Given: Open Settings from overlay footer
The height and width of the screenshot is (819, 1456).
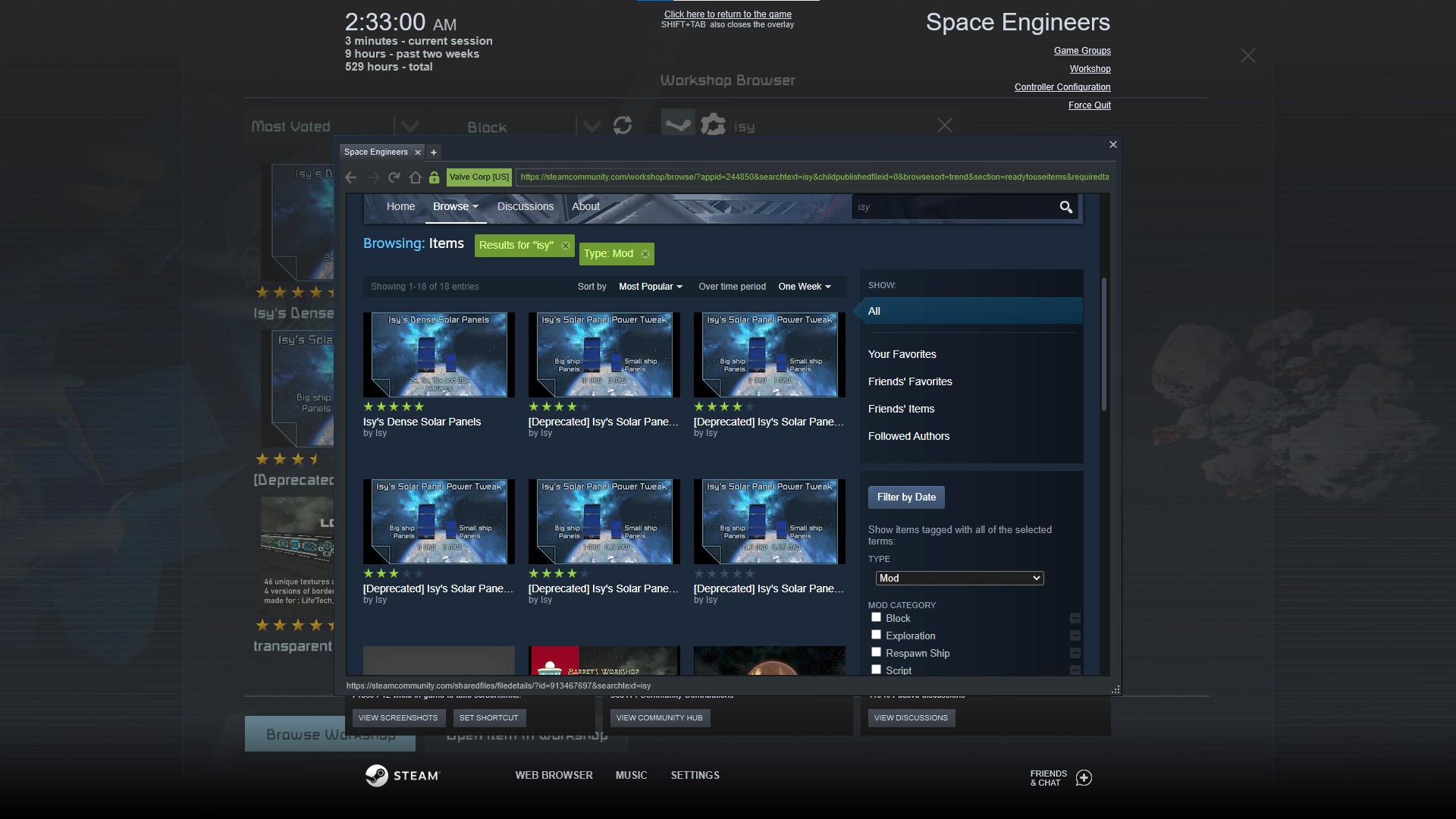Looking at the screenshot, I should pyautogui.click(x=695, y=776).
